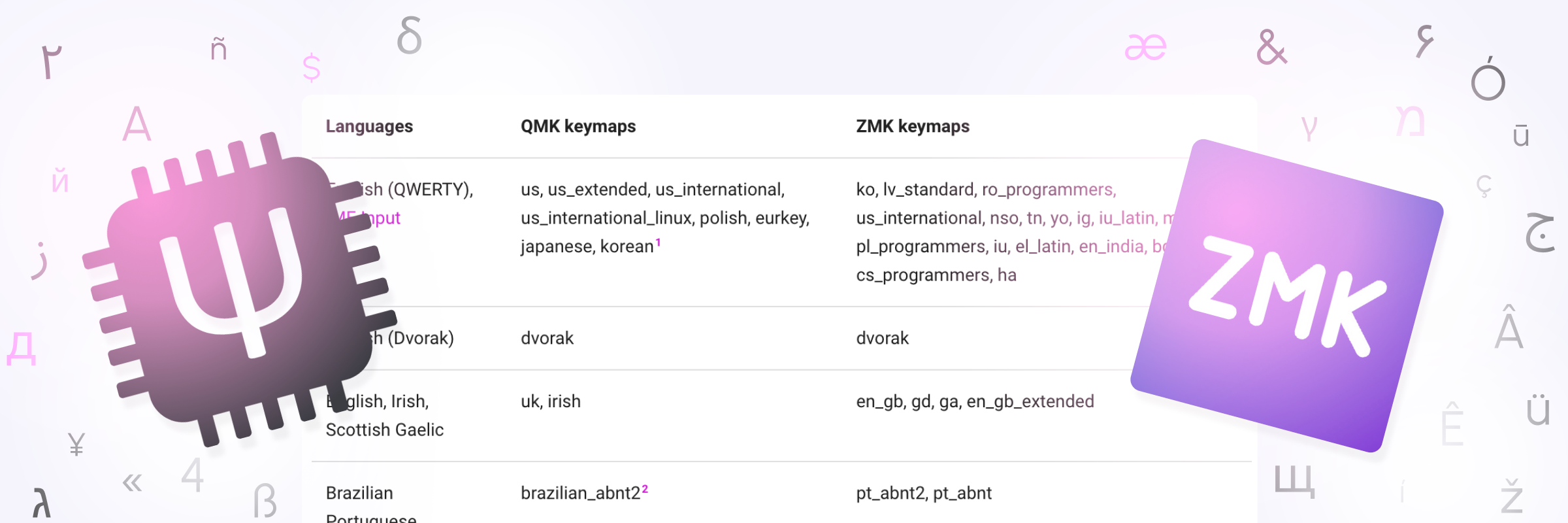Select the Languages column header

coord(369,126)
